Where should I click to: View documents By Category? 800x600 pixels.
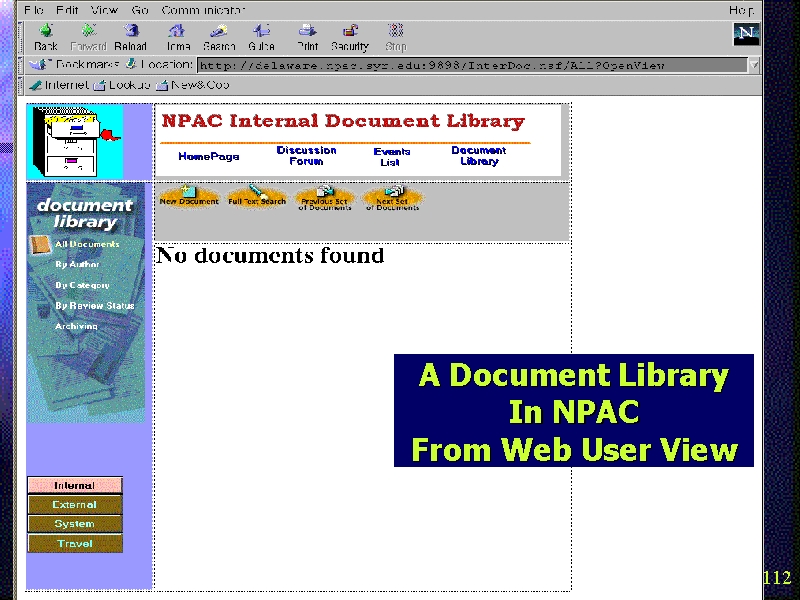coord(82,285)
